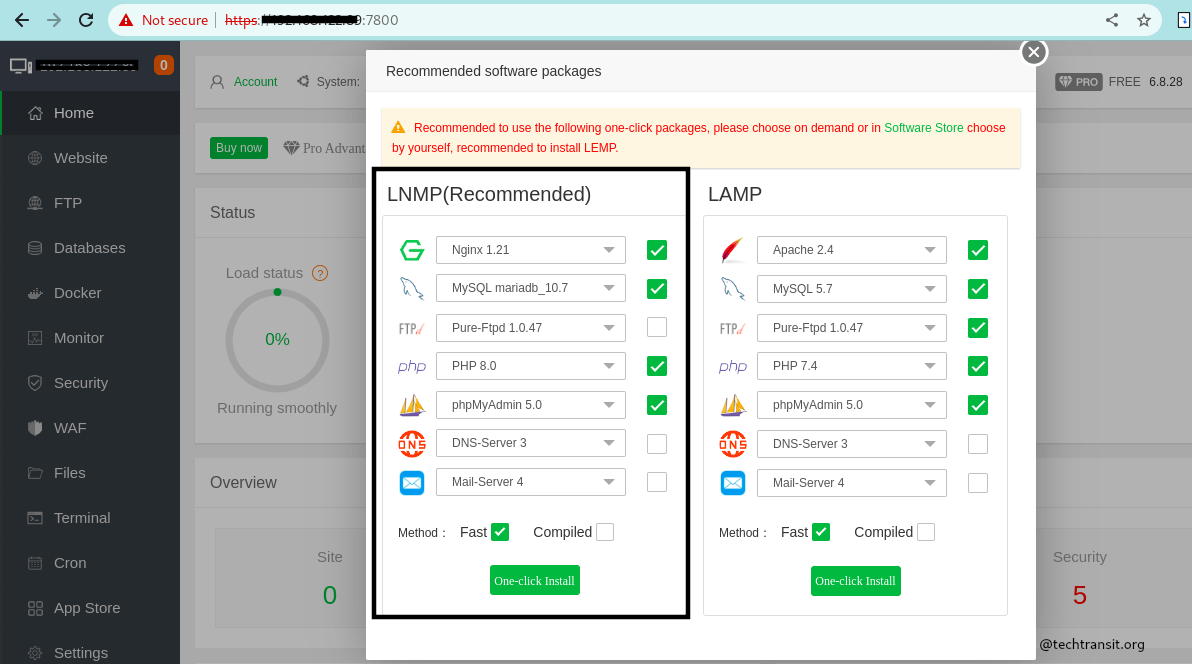Viewport: 1192px width, 664px height.
Task: Enable Pure-Ftpd checkbox in LNMP column
Action: coord(657,327)
